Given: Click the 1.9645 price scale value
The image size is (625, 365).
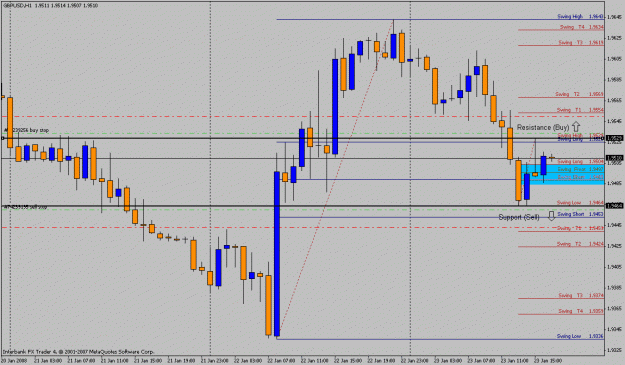Looking at the screenshot, I should (614, 17).
